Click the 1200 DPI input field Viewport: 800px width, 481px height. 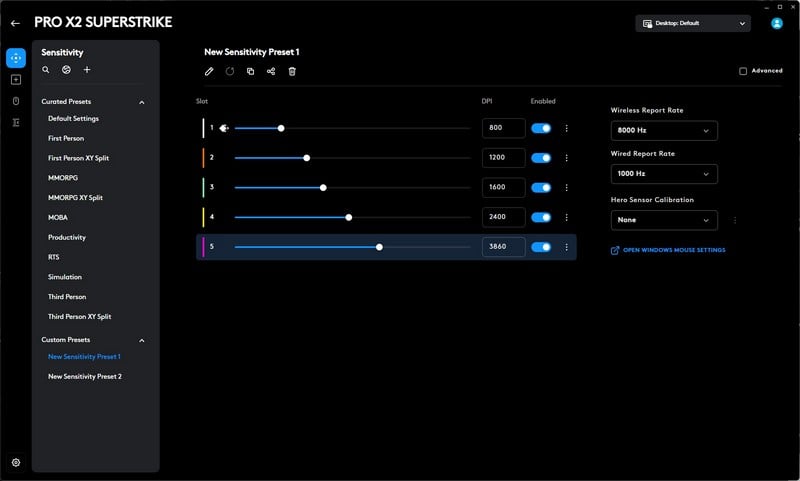pyautogui.click(x=504, y=158)
